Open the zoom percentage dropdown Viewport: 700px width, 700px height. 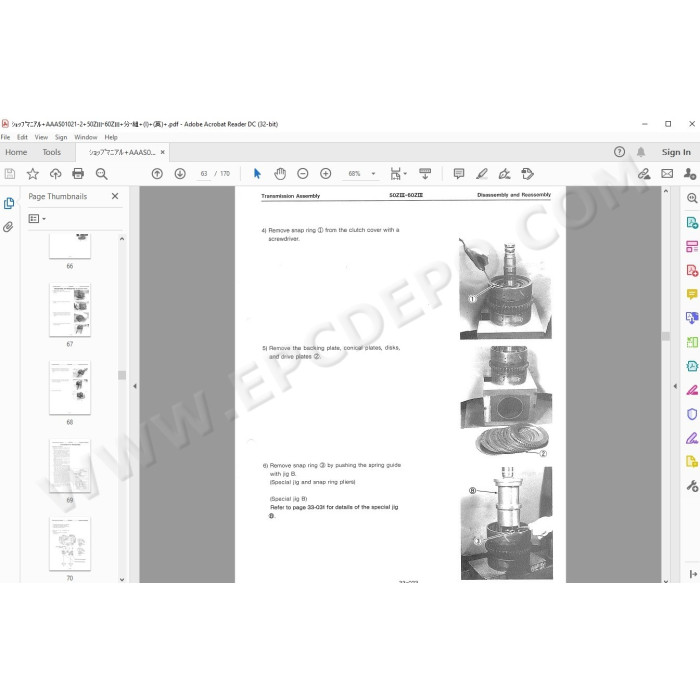tap(373, 174)
